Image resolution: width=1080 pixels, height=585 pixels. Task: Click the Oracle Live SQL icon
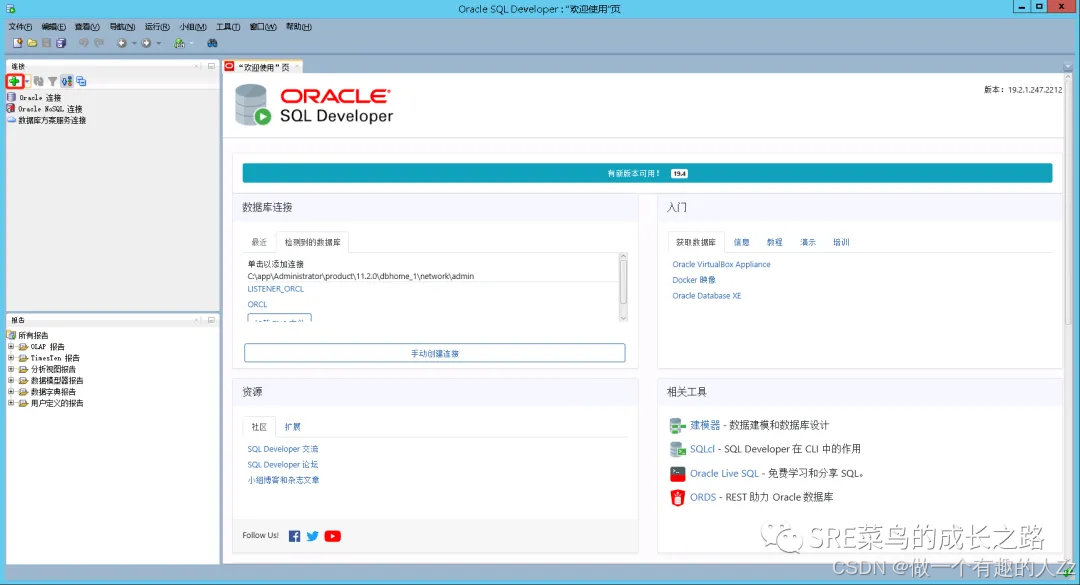(677, 473)
